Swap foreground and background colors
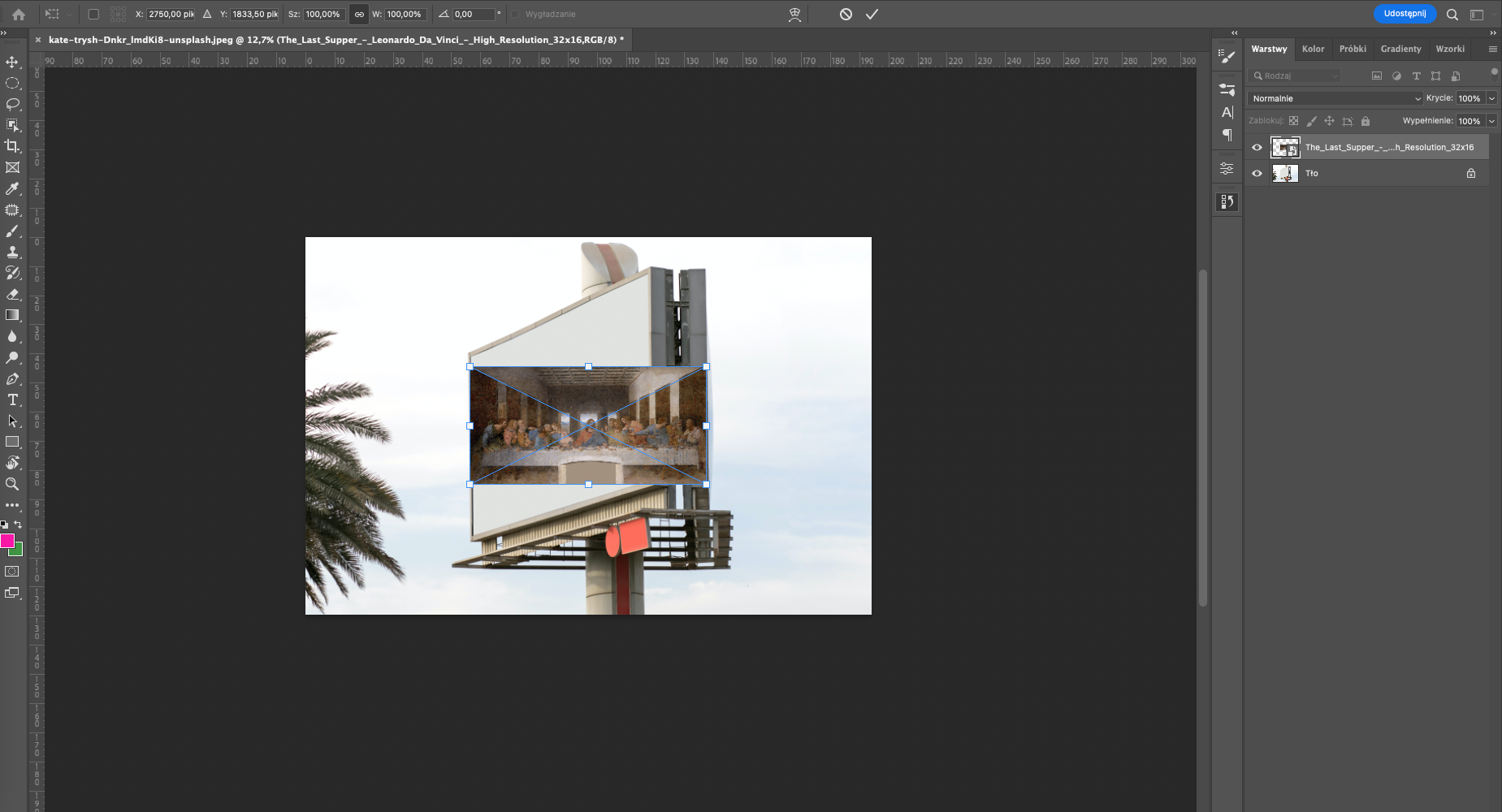Image resolution: width=1502 pixels, height=812 pixels. (x=19, y=525)
